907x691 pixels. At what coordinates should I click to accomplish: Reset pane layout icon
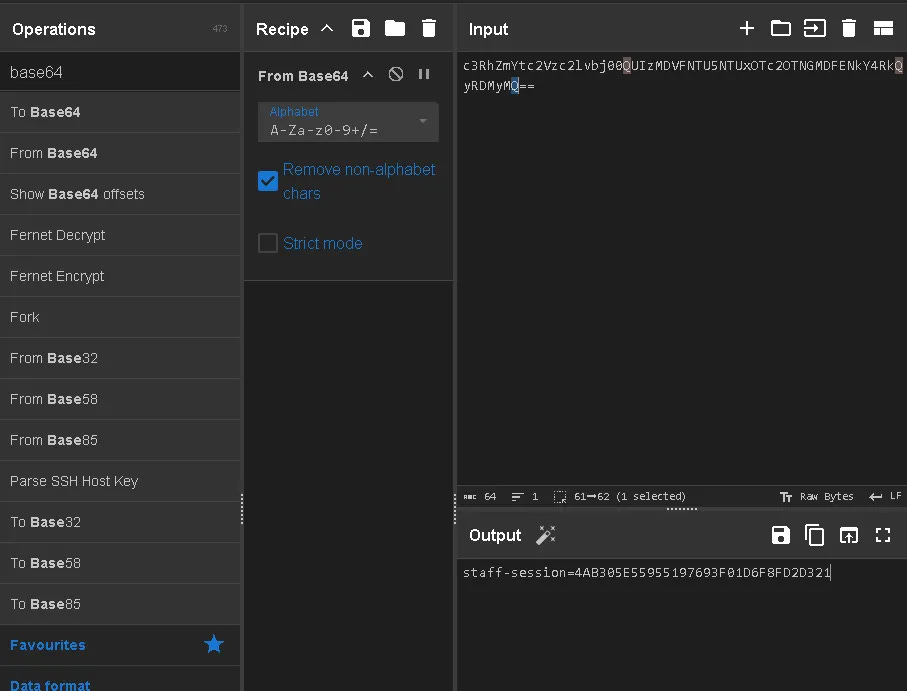pos(883,28)
